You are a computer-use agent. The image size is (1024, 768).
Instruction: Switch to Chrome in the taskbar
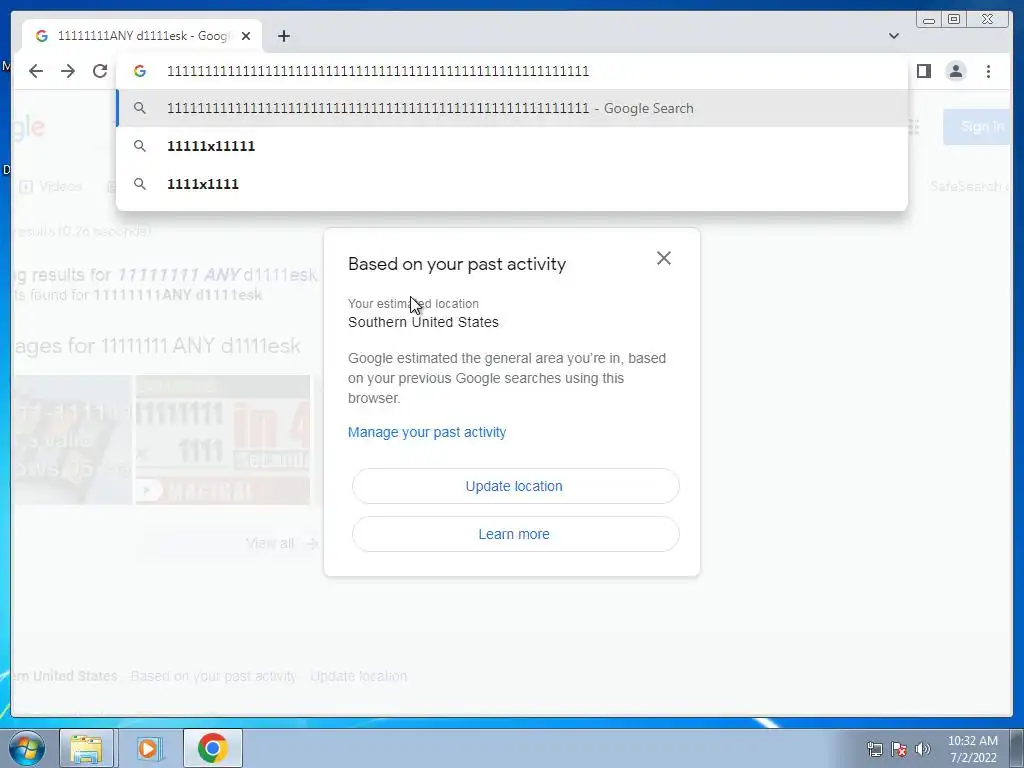click(213, 748)
